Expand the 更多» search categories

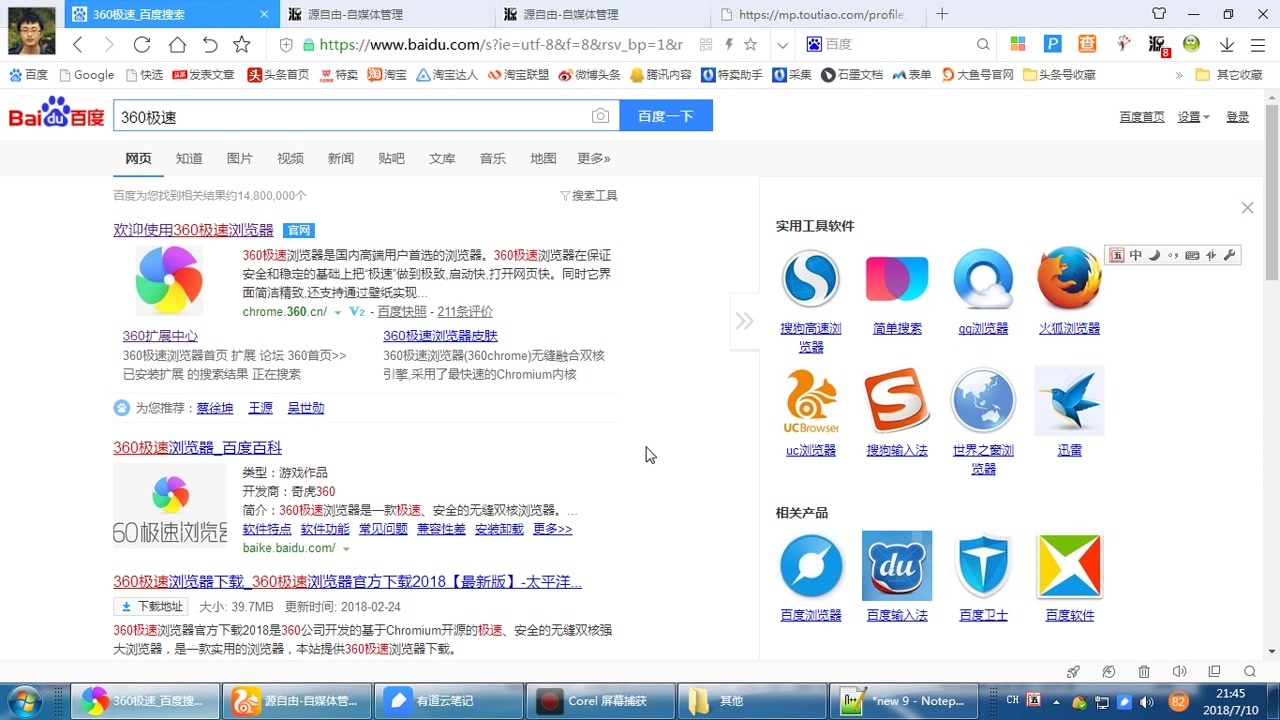(593, 158)
